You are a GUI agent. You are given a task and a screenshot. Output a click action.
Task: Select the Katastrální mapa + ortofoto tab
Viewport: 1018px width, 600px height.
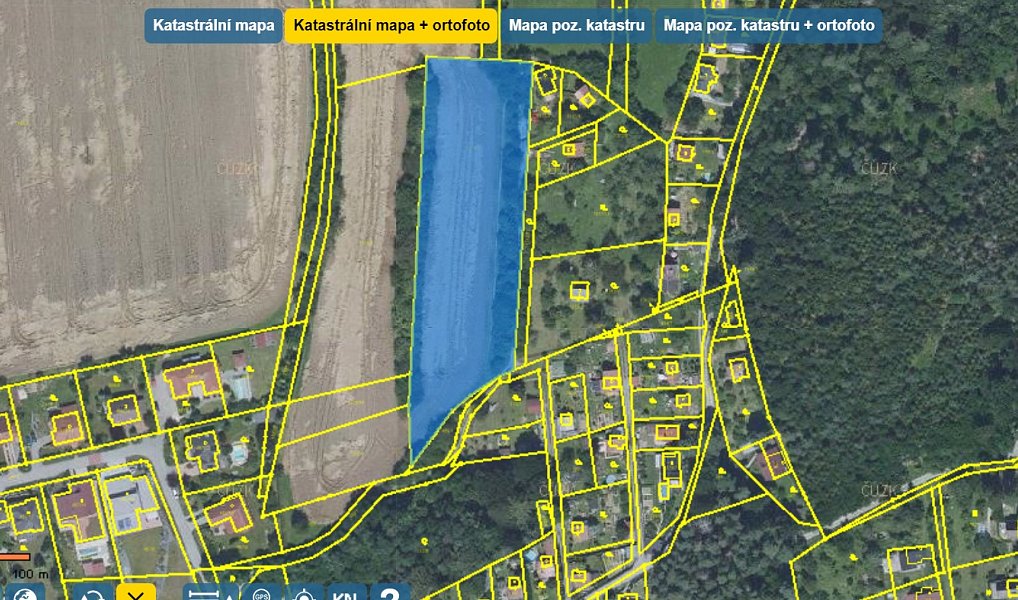coord(391,26)
